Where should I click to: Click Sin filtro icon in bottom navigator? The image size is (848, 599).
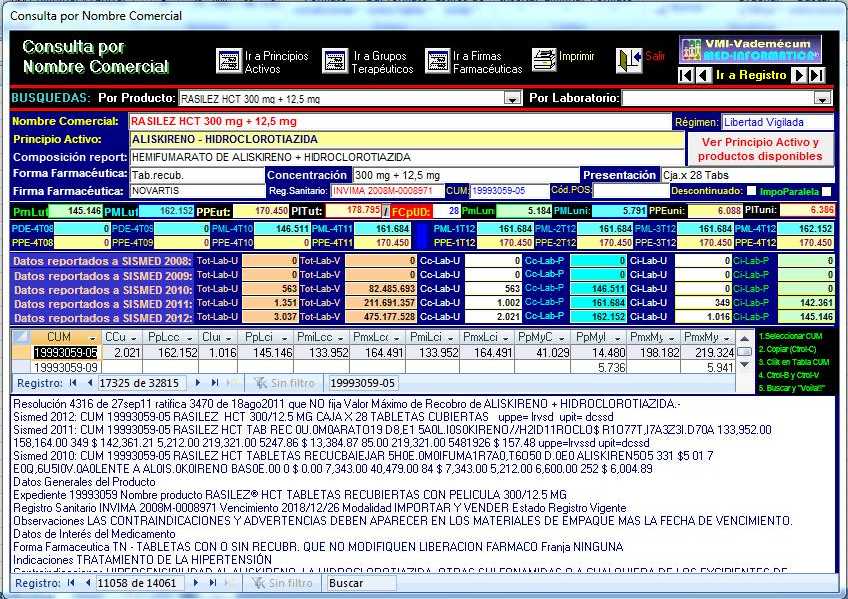point(259,583)
